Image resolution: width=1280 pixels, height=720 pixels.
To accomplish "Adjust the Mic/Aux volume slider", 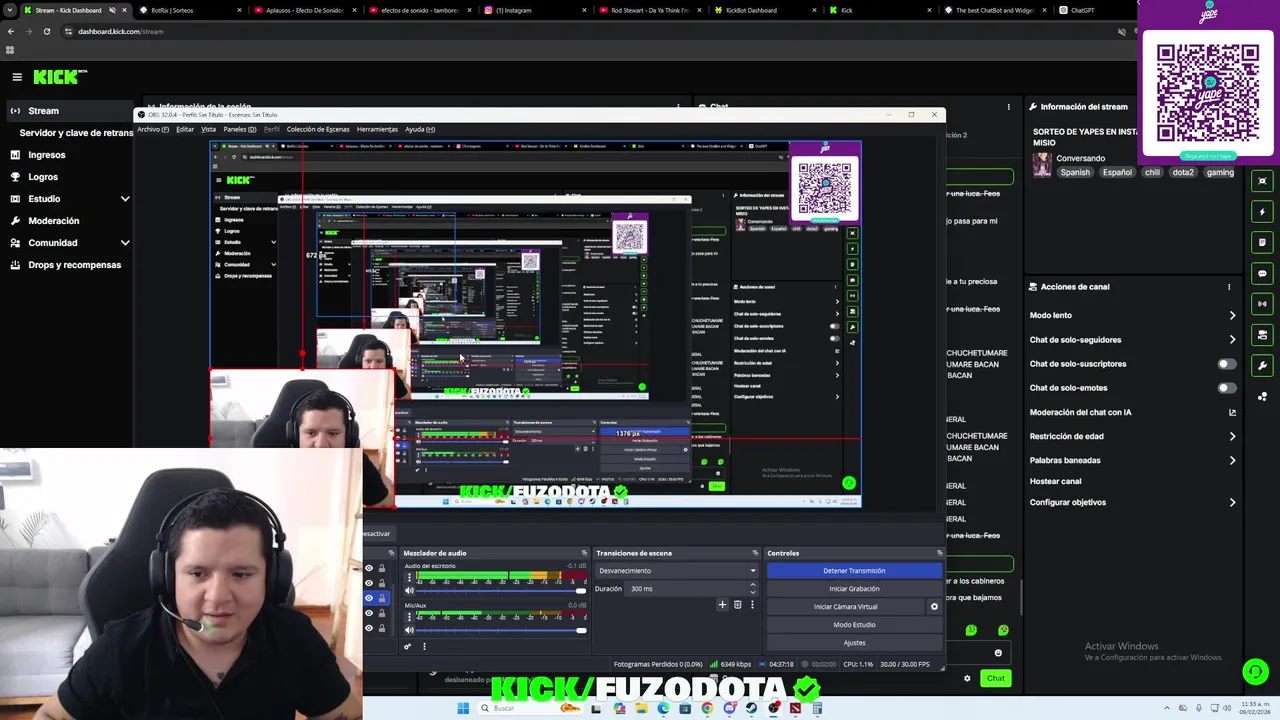I will (502, 630).
